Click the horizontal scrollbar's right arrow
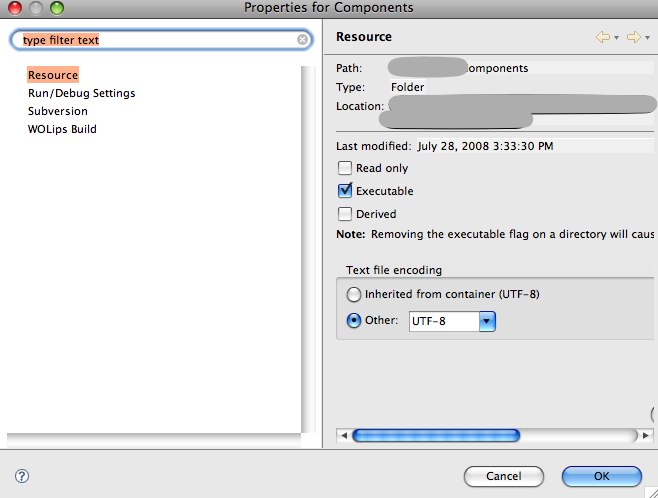The width and height of the screenshot is (658, 498). click(647, 435)
